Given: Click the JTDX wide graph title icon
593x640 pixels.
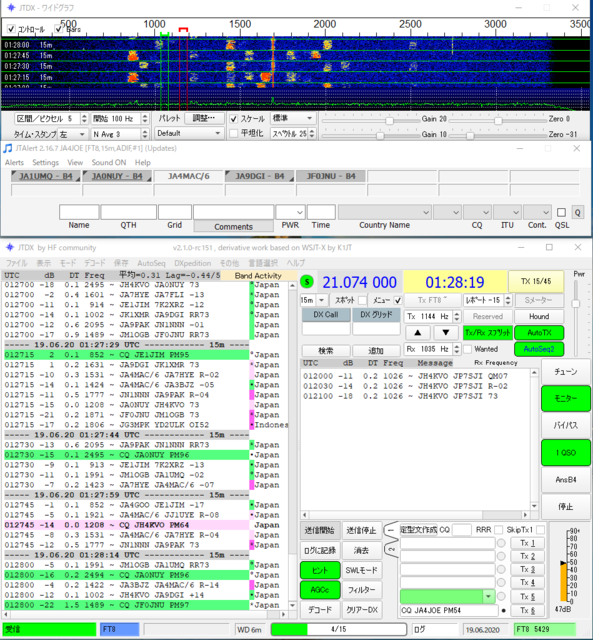Looking at the screenshot, I should 11,7.
